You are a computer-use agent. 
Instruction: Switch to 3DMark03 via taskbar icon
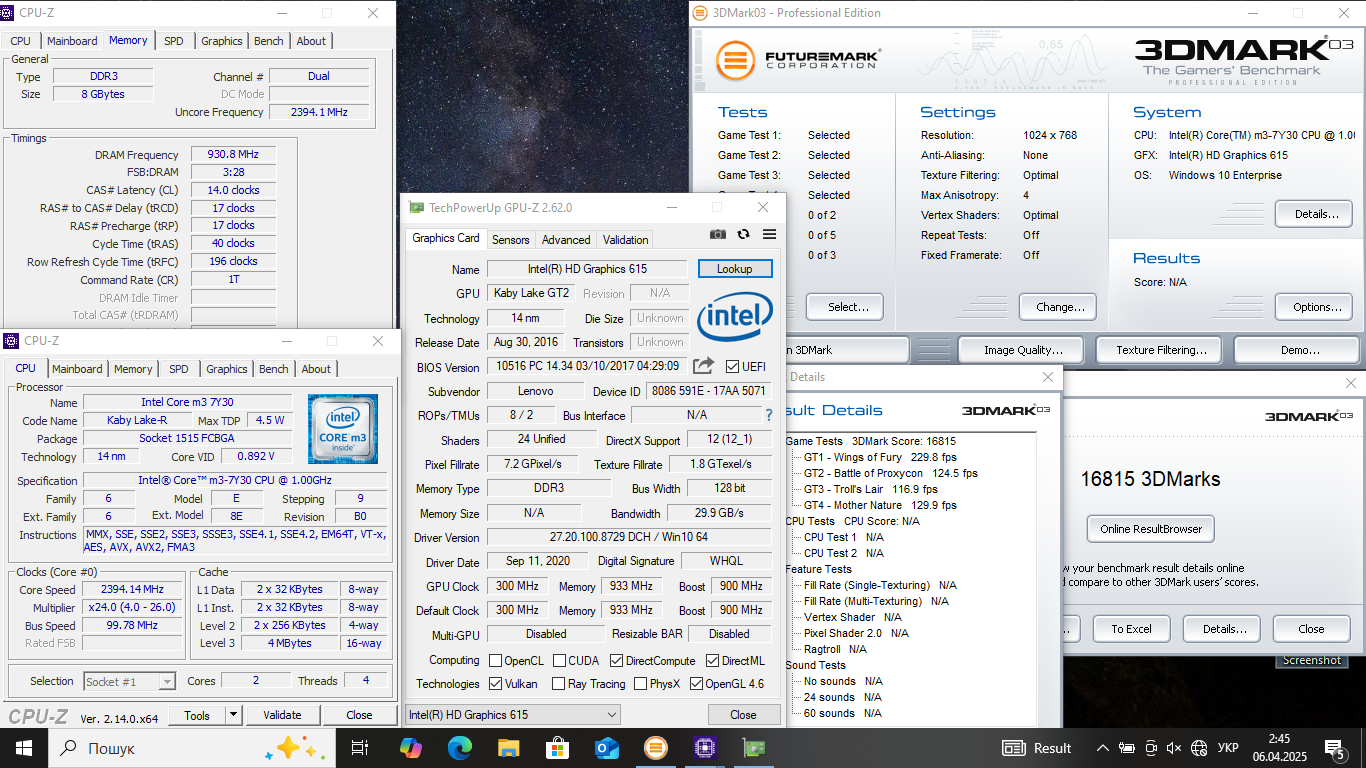[655, 748]
